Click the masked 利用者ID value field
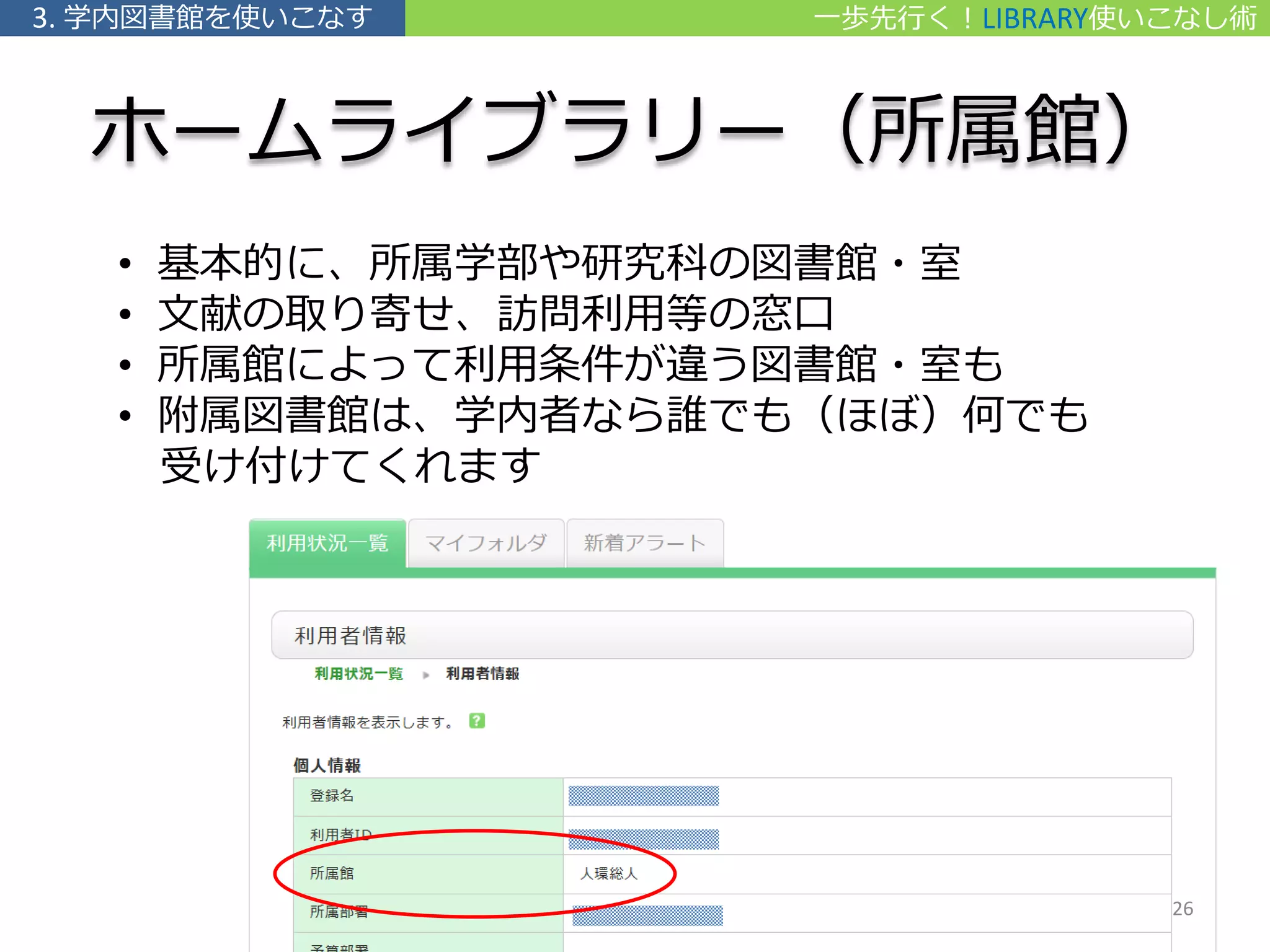This screenshot has height=952, width=1270. click(643, 839)
